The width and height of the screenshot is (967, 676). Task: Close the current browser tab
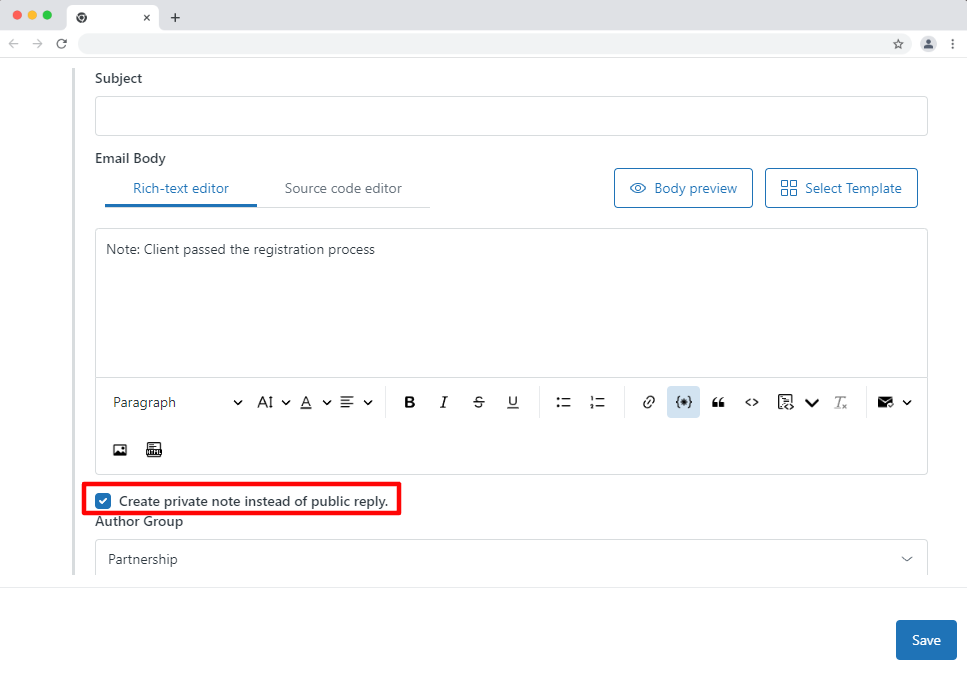pyautogui.click(x=147, y=18)
